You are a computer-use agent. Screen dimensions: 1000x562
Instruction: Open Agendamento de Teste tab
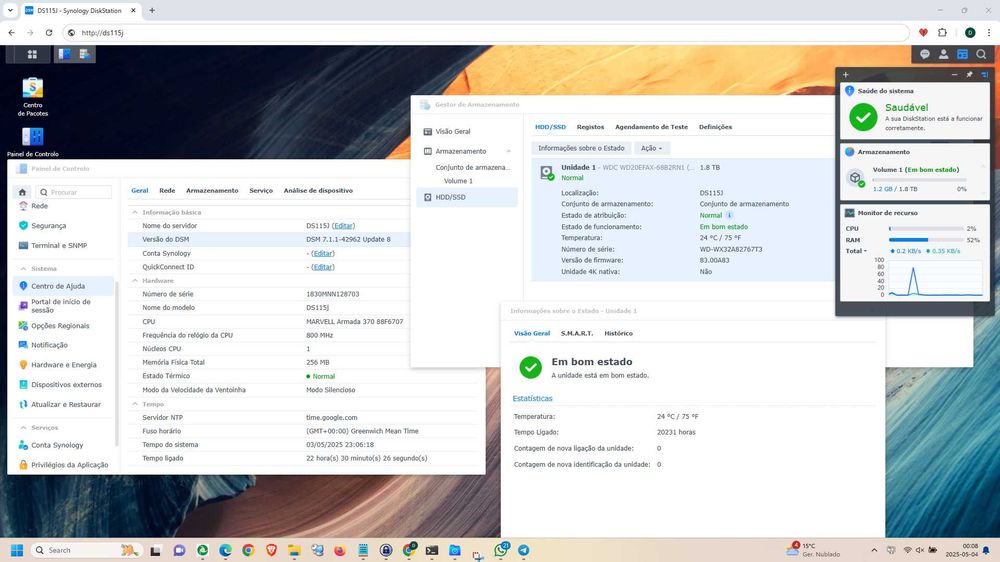pyautogui.click(x=651, y=127)
